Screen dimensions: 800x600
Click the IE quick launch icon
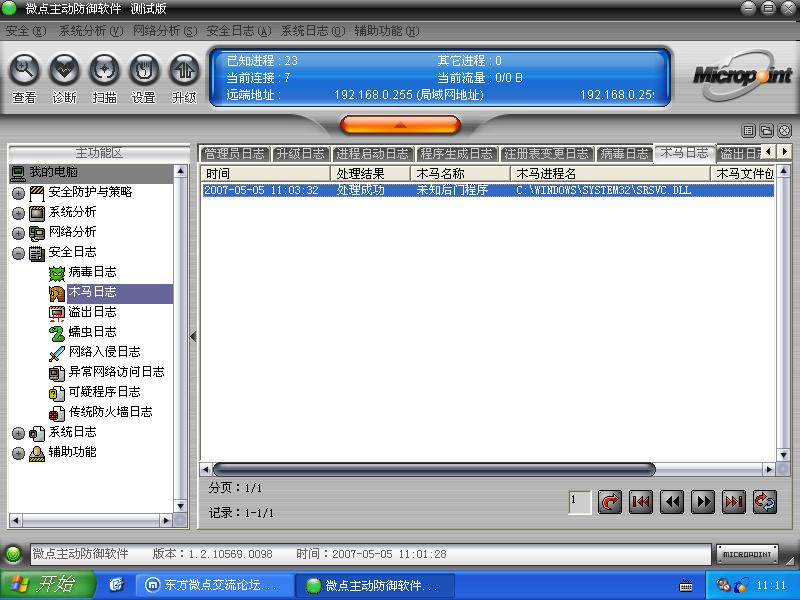coord(116,585)
